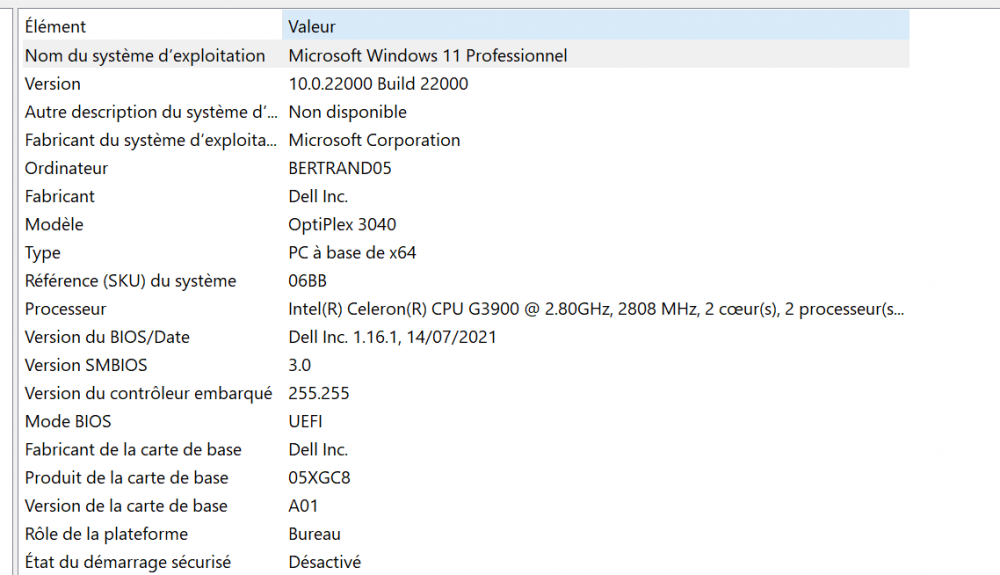The width and height of the screenshot is (1000, 575).
Task: Select the Version de la carte de base row
Action: [x=126, y=506]
